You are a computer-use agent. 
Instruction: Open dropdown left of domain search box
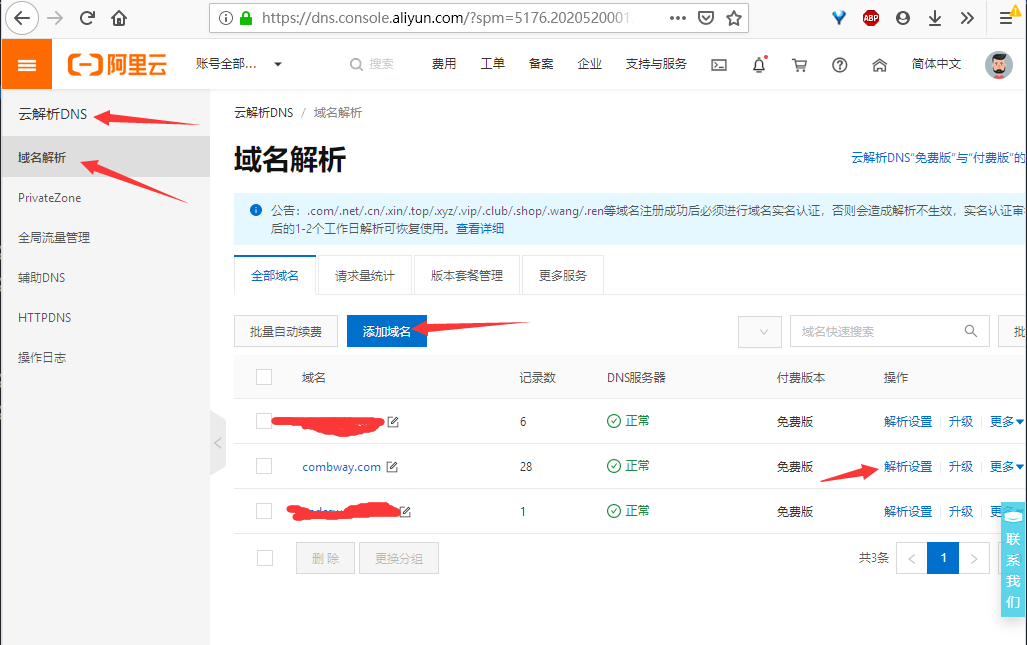tap(759, 332)
